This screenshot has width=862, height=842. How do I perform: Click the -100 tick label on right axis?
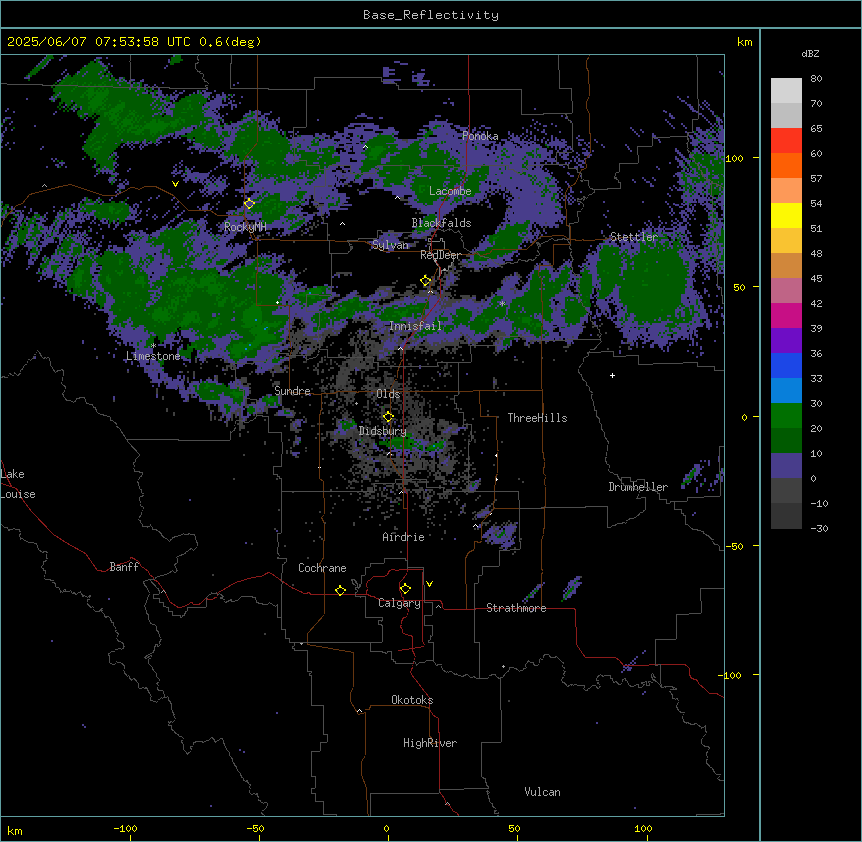coord(732,675)
